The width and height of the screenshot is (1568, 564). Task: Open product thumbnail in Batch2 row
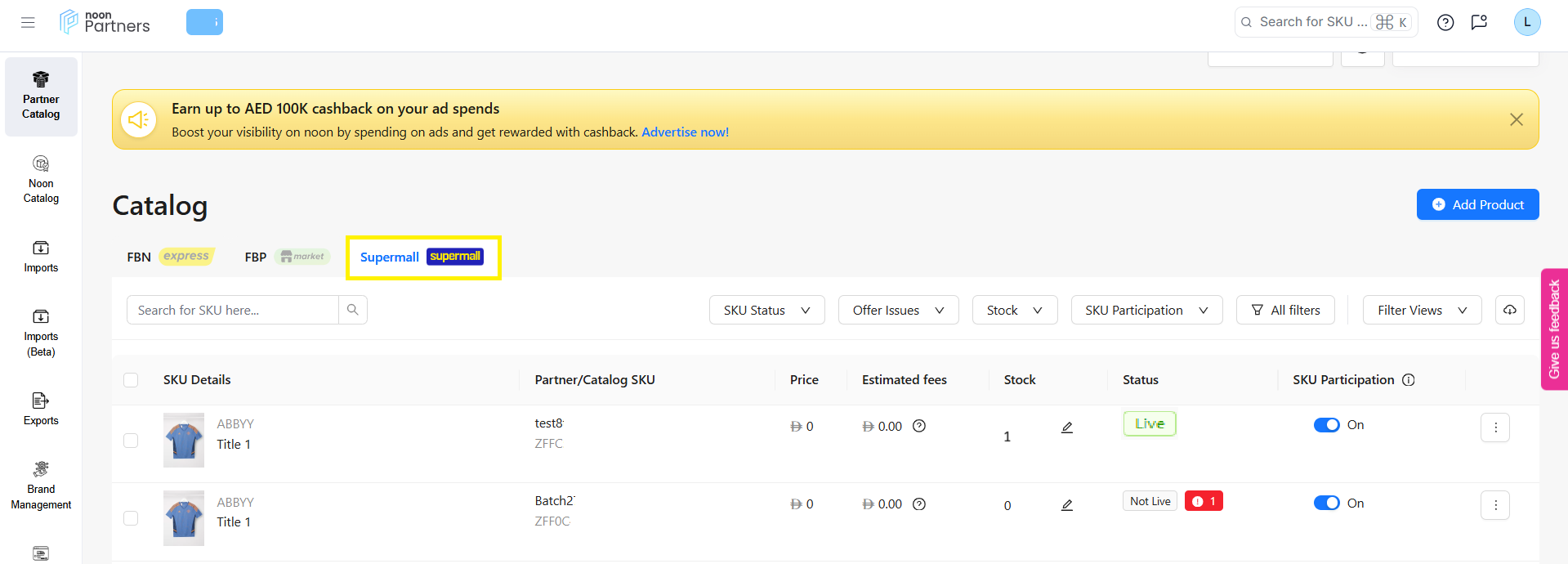184,518
